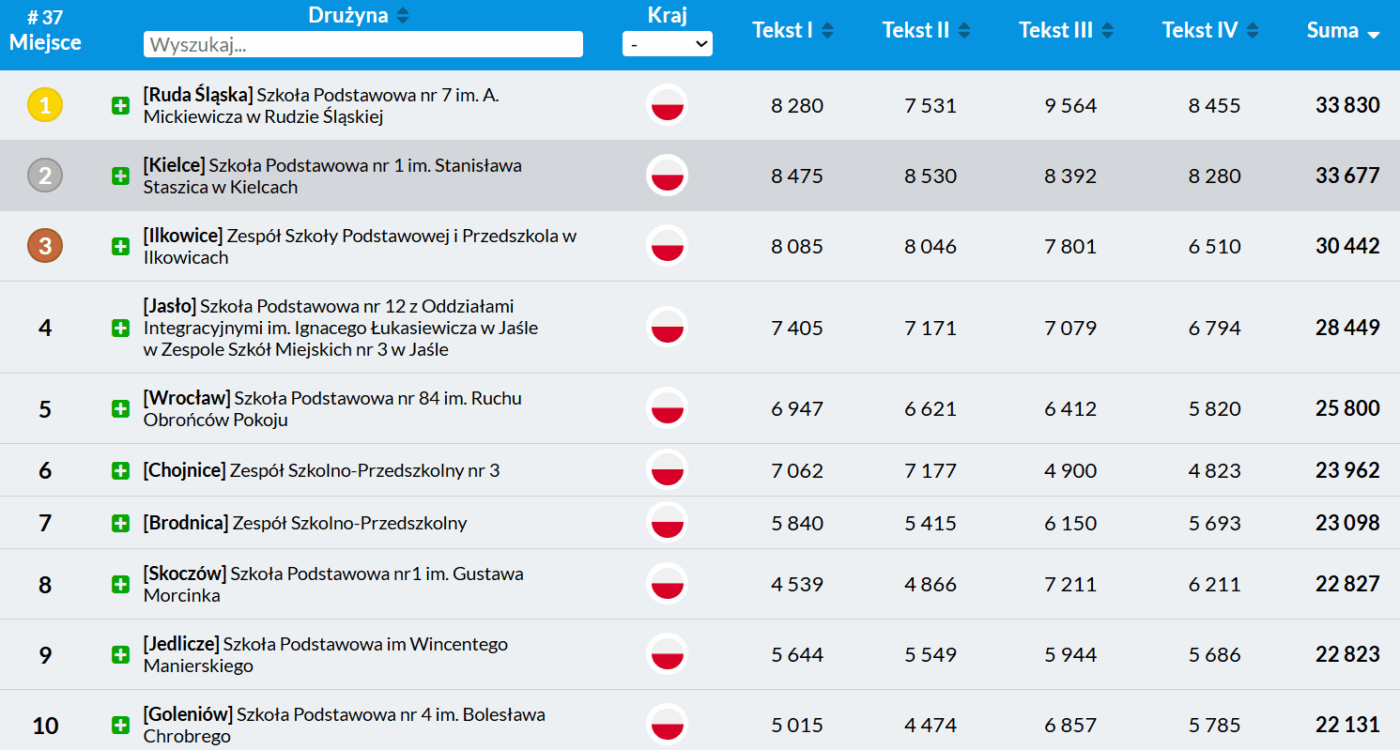Expand Kielce team details with plus
The height and width of the screenshot is (750, 1400).
coord(121,176)
